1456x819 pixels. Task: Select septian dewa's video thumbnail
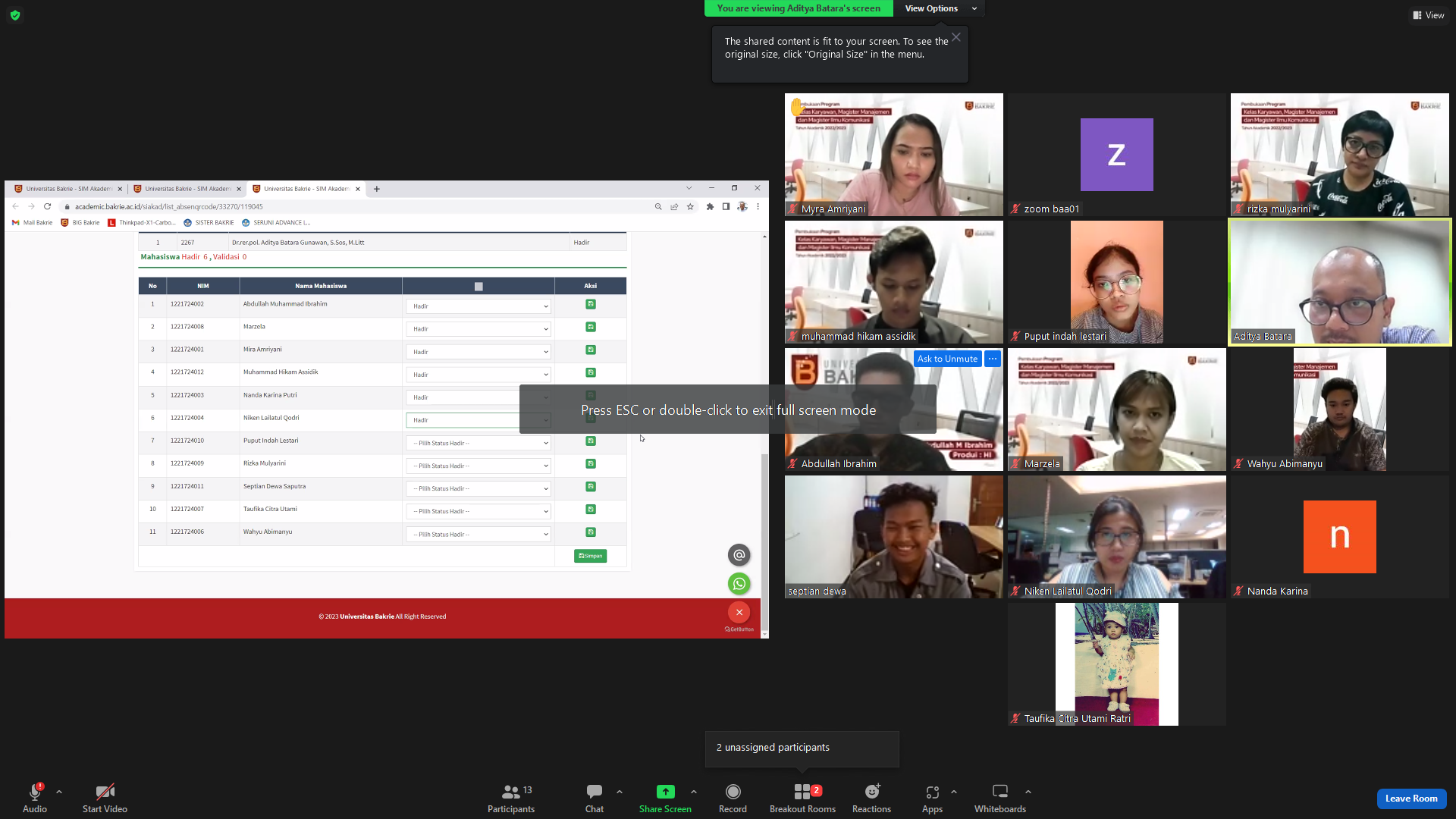point(894,537)
